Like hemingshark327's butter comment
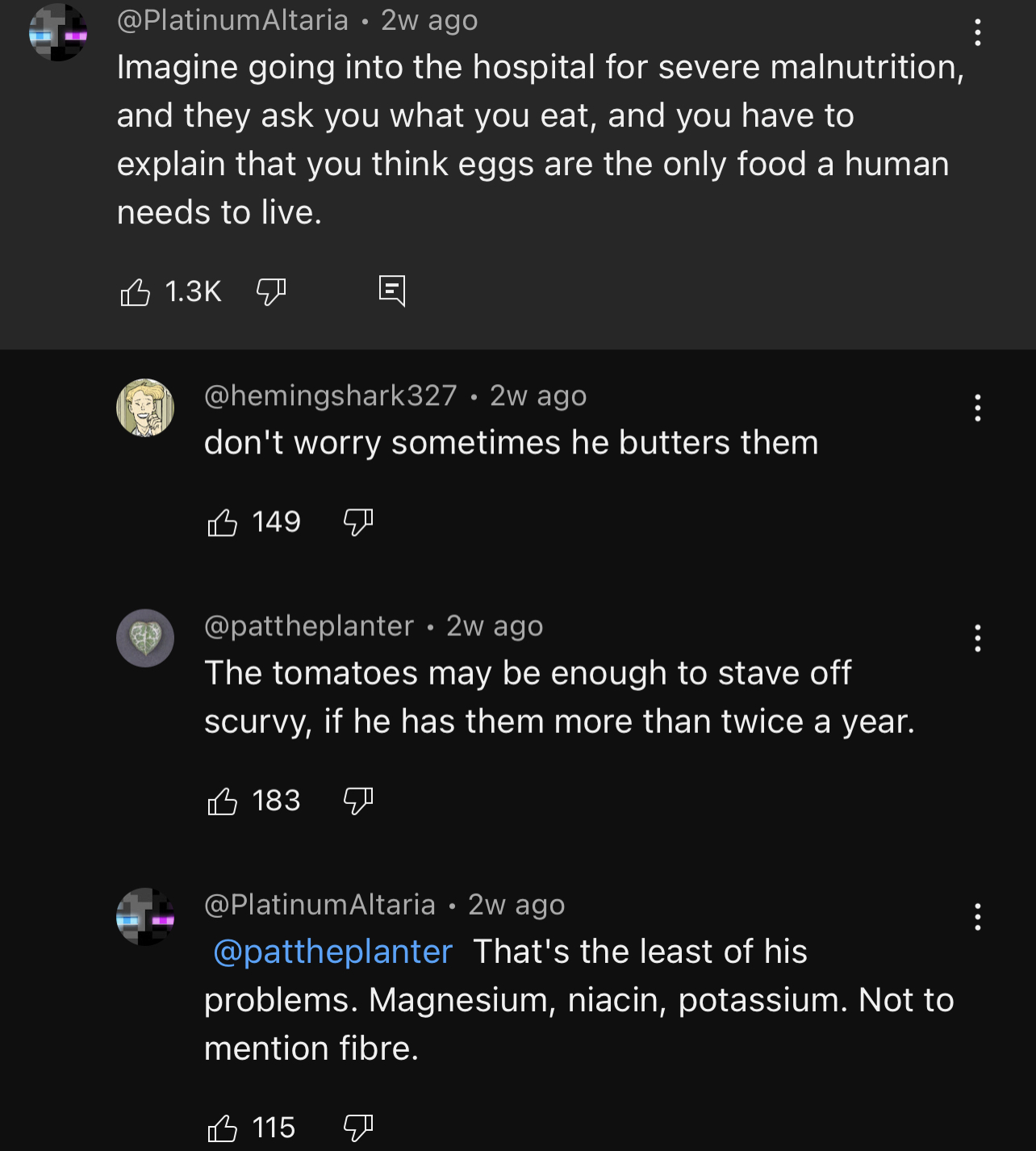This screenshot has height=1151, width=1036. [x=222, y=522]
